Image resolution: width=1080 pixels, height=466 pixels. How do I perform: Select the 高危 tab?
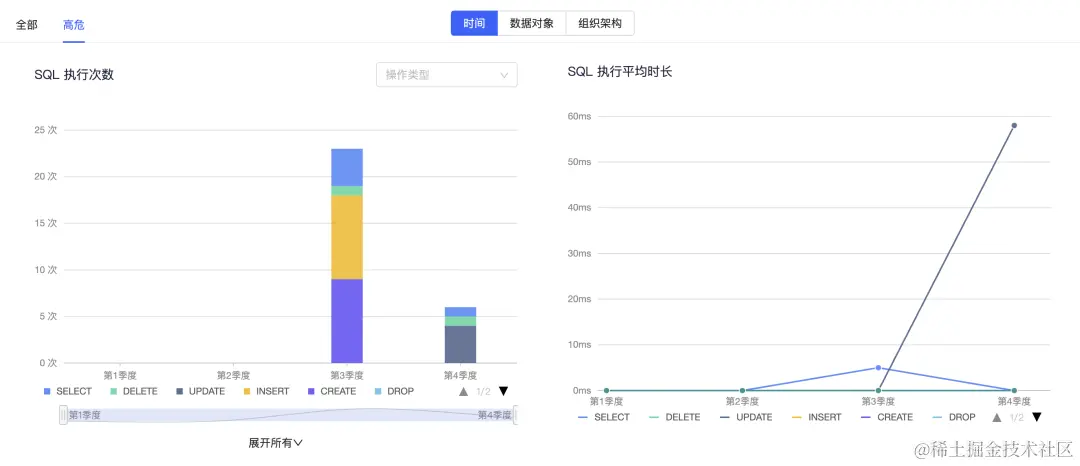point(74,25)
